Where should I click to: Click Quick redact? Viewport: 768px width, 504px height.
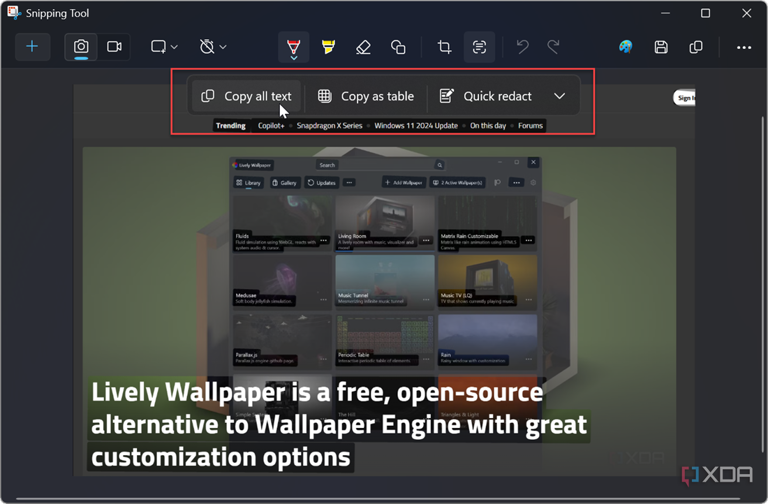(x=488, y=96)
